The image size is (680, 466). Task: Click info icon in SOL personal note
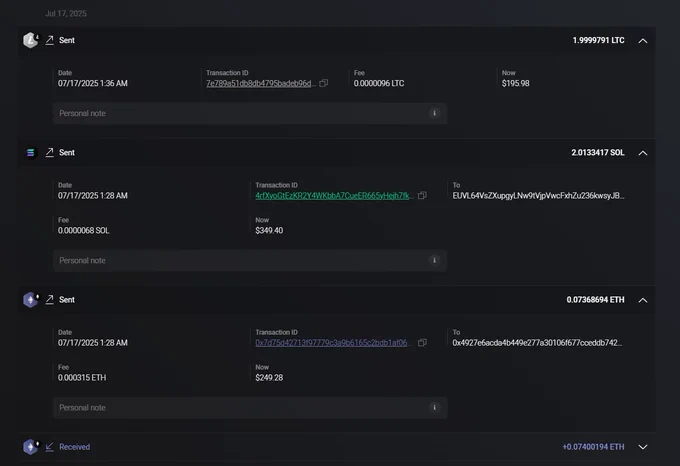(434, 260)
